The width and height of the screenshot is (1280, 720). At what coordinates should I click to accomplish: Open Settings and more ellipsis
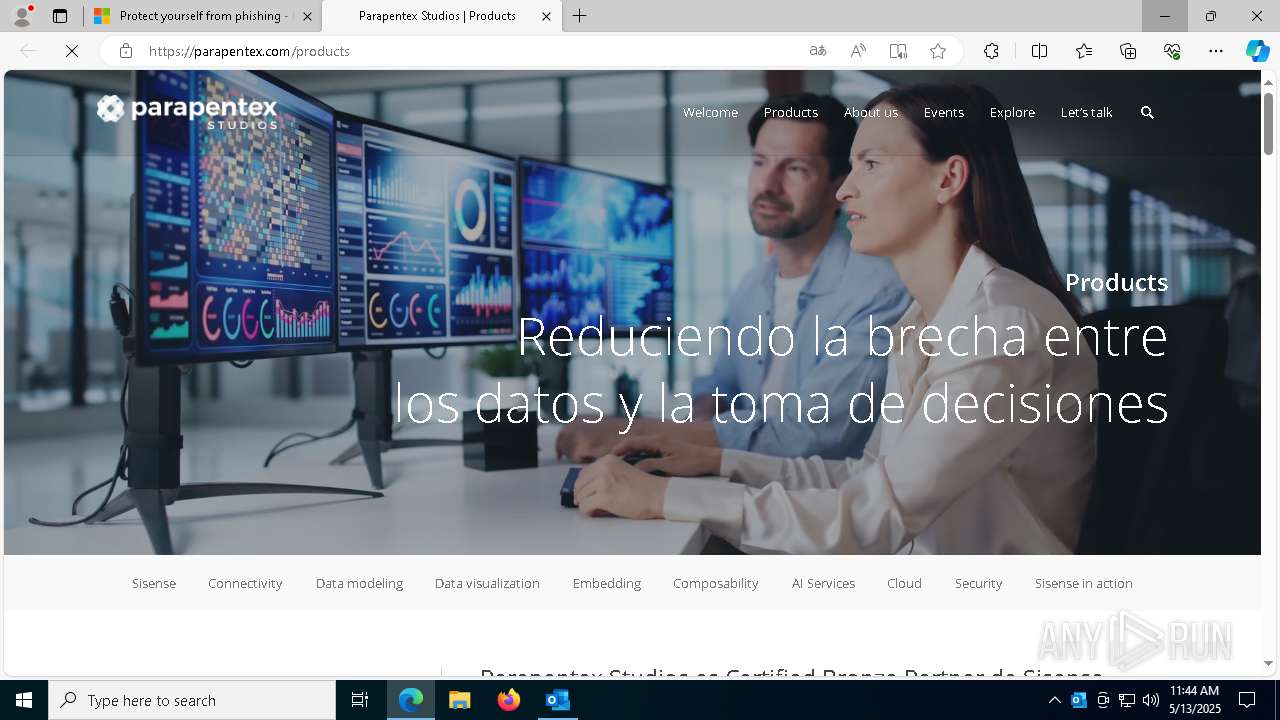(x=1216, y=51)
